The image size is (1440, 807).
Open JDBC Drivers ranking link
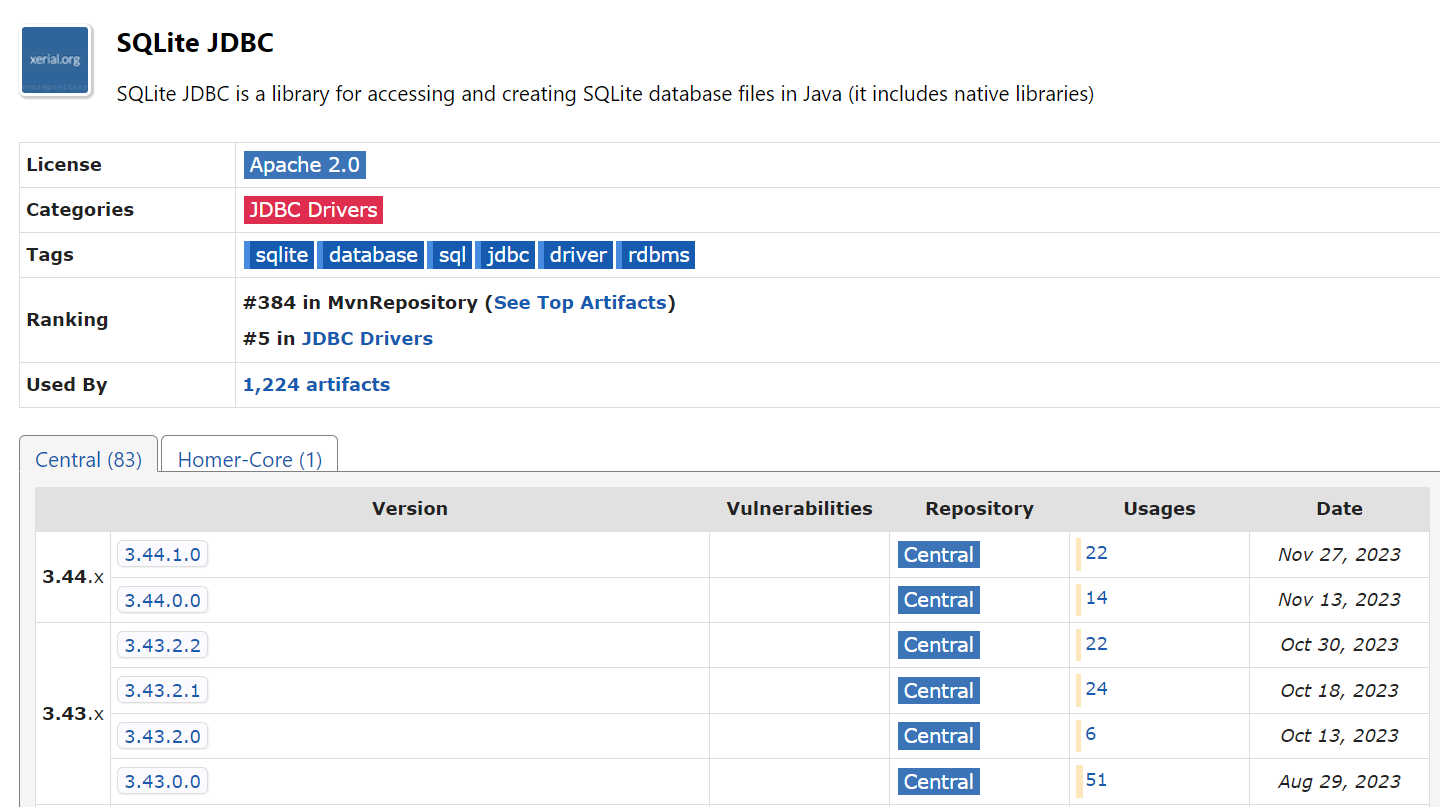(367, 338)
